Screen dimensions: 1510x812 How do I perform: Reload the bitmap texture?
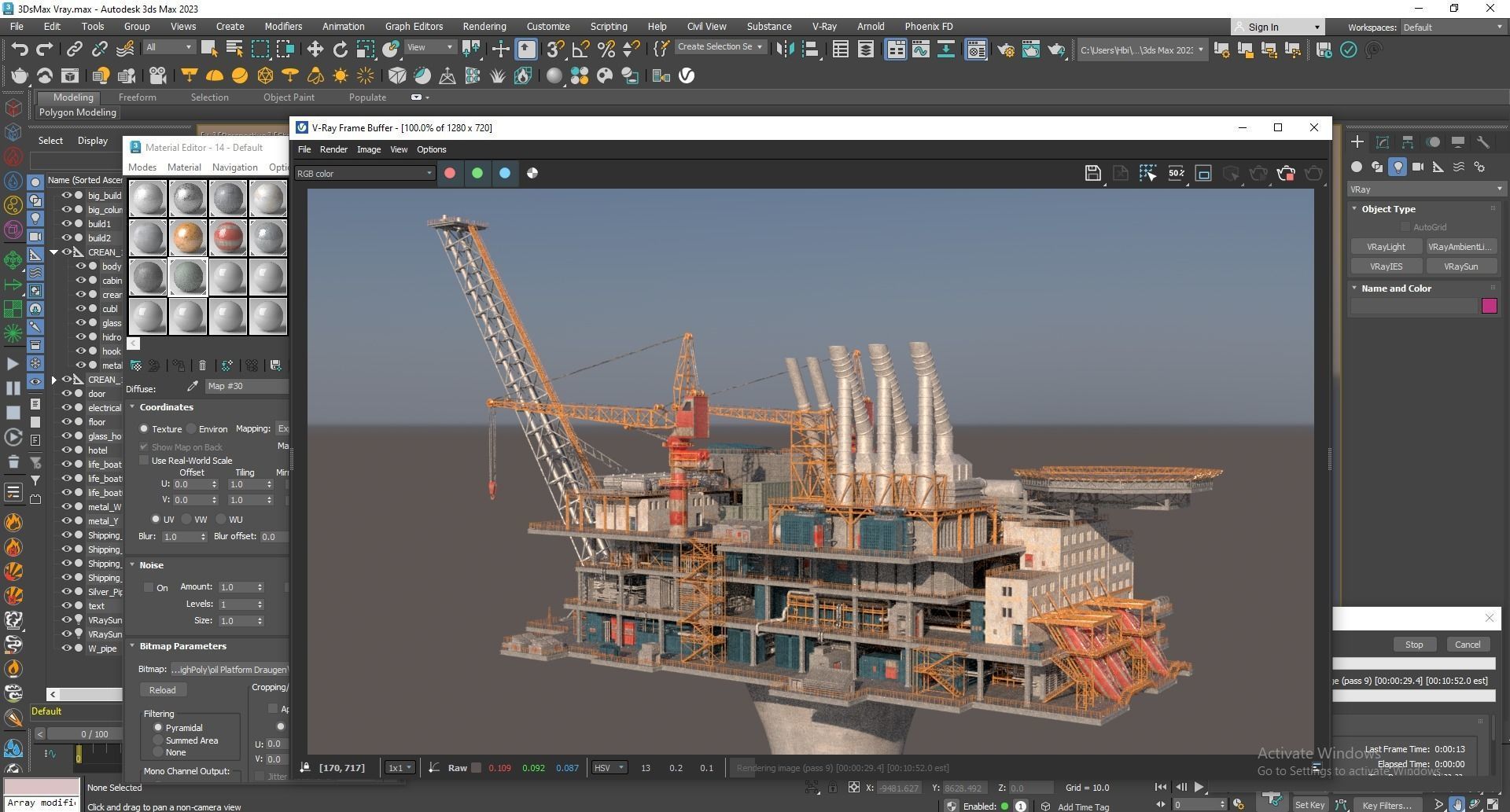pos(163,690)
